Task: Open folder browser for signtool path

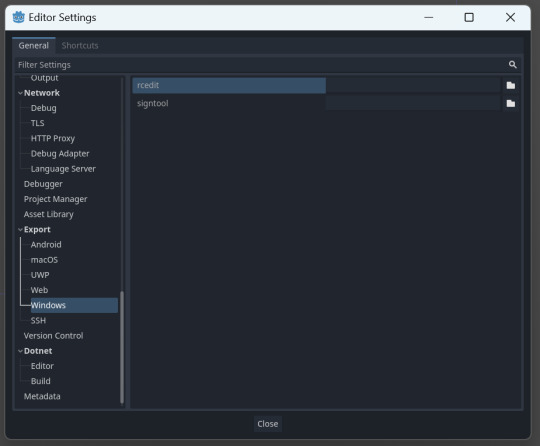Action: tap(511, 103)
